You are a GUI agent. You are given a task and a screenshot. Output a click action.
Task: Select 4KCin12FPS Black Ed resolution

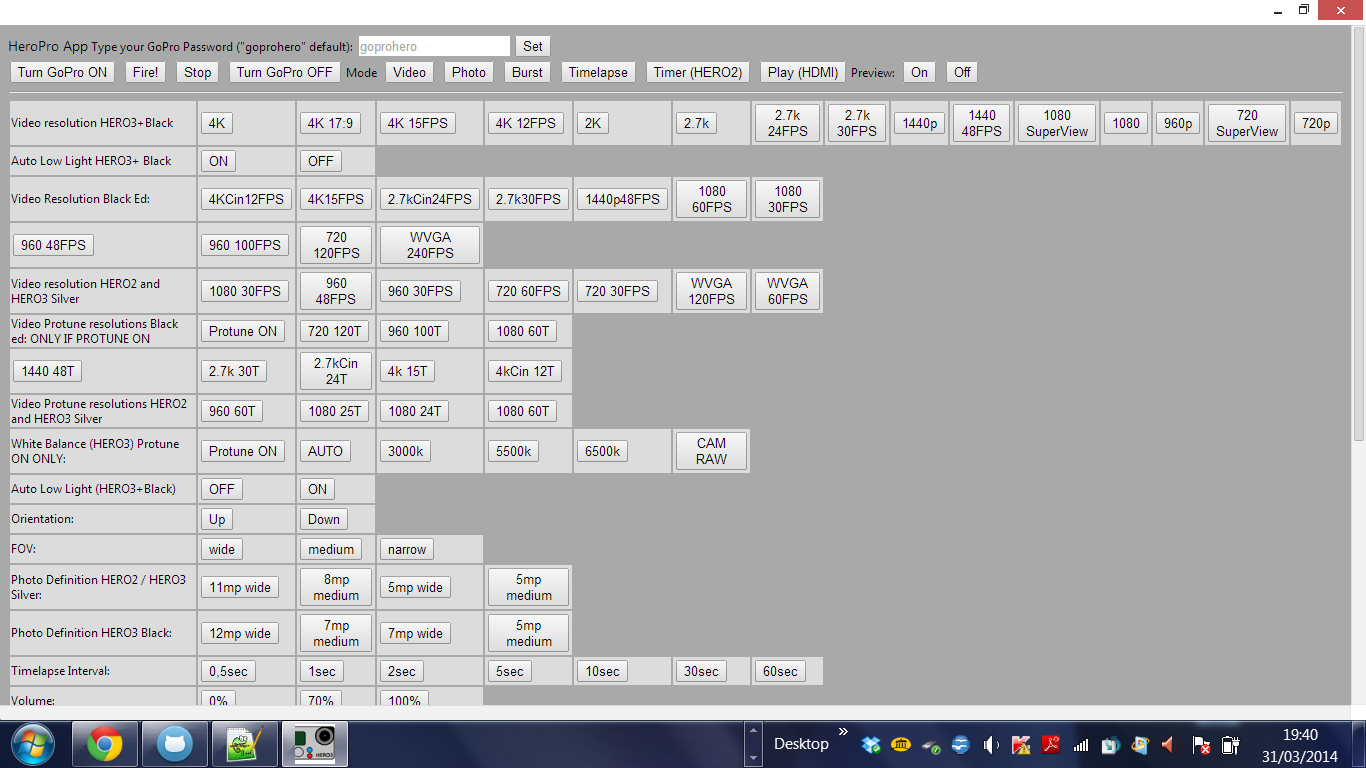coord(246,199)
